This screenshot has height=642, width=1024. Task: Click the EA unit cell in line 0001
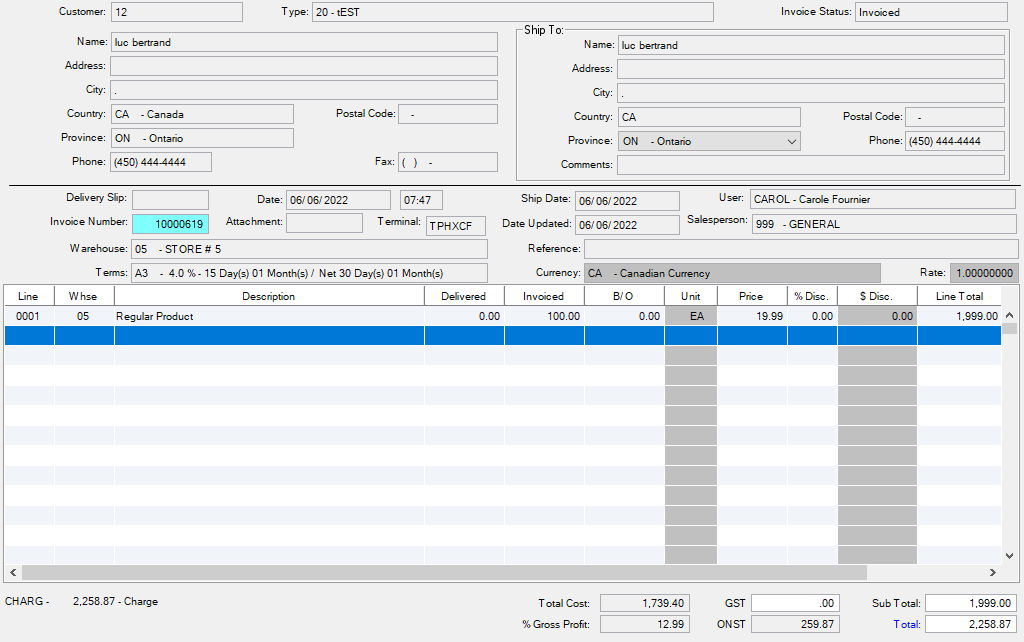point(690,316)
